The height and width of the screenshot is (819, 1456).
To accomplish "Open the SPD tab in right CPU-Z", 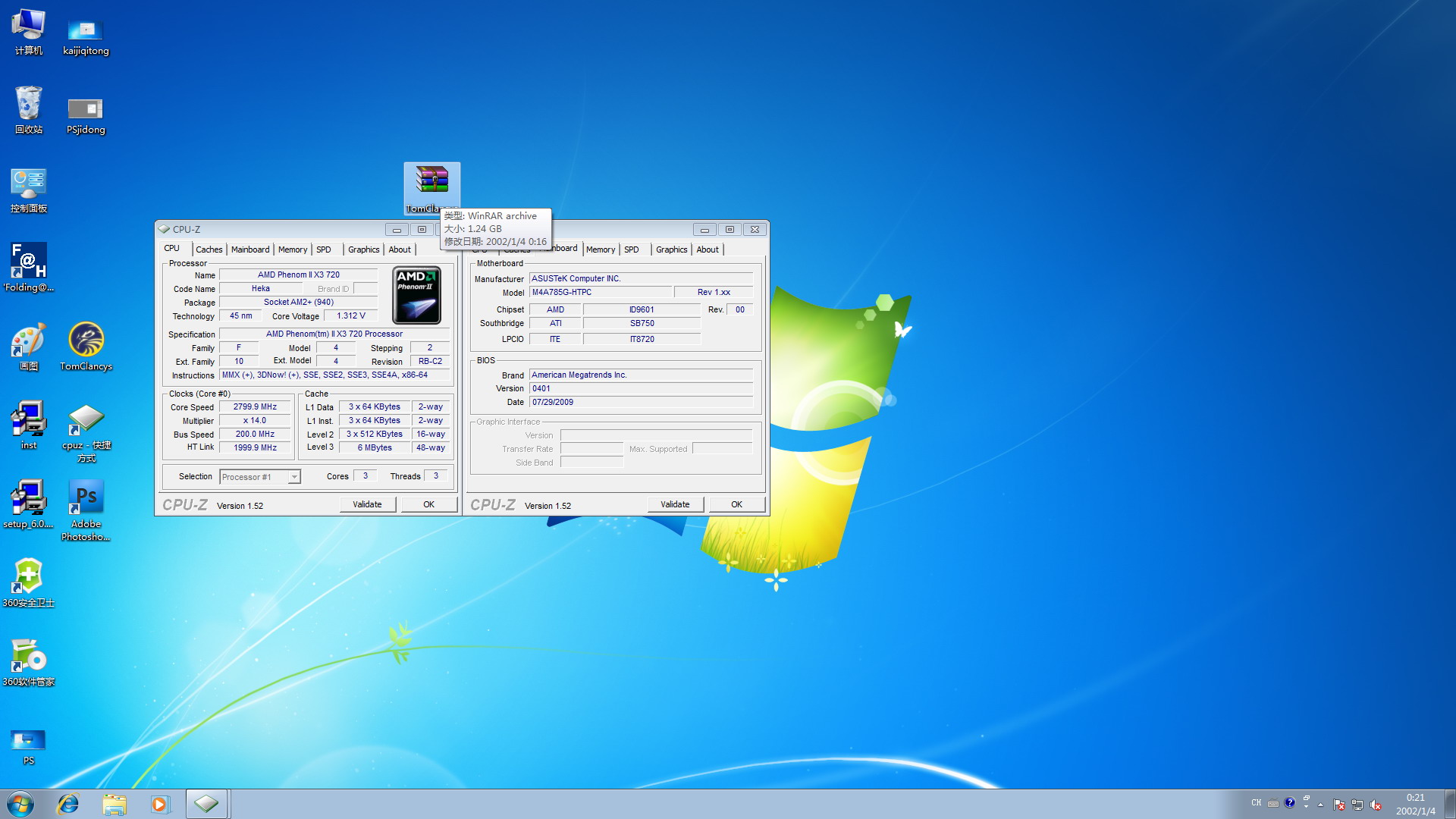I will coord(631,249).
